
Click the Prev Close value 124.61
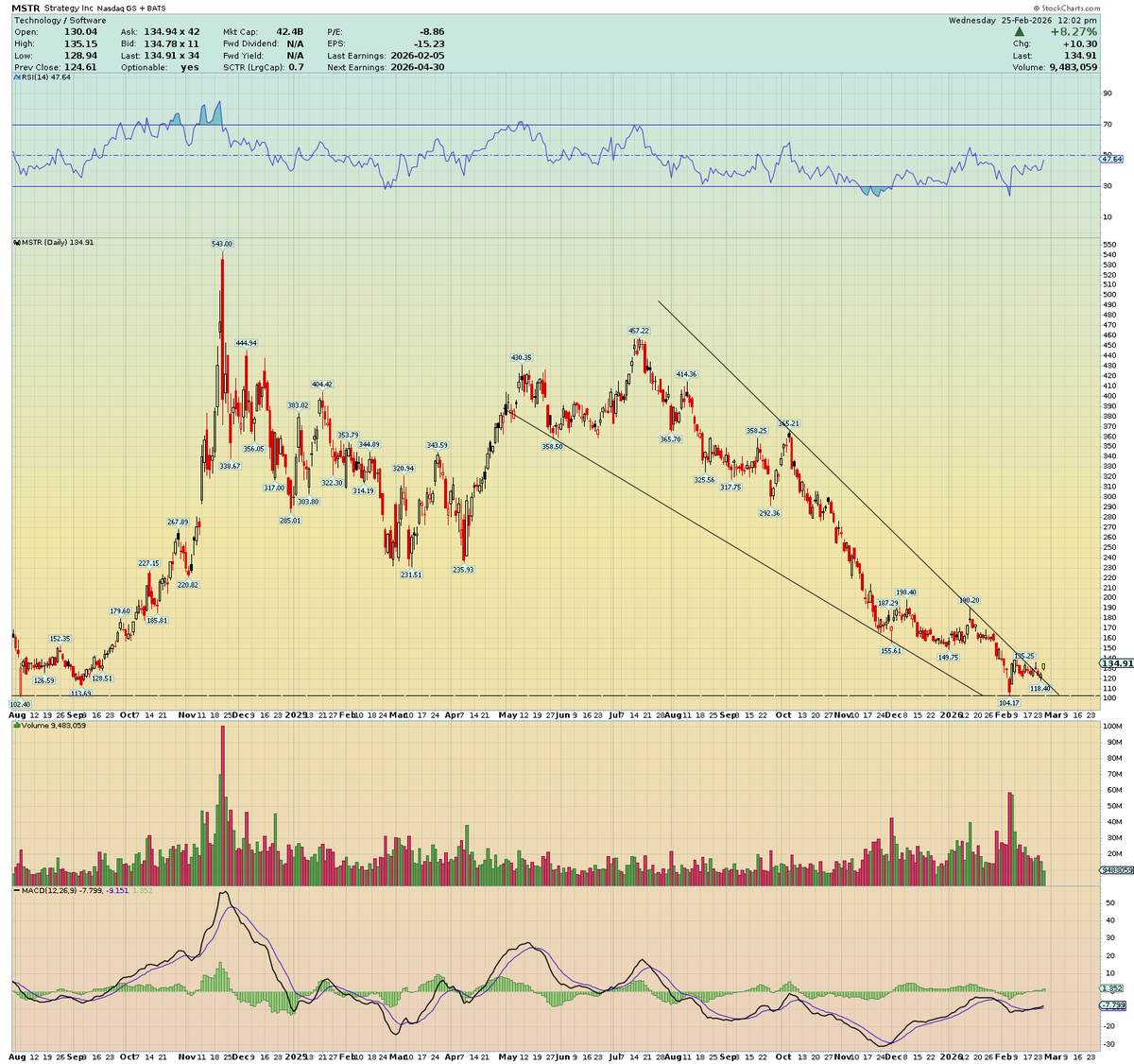click(79, 67)
